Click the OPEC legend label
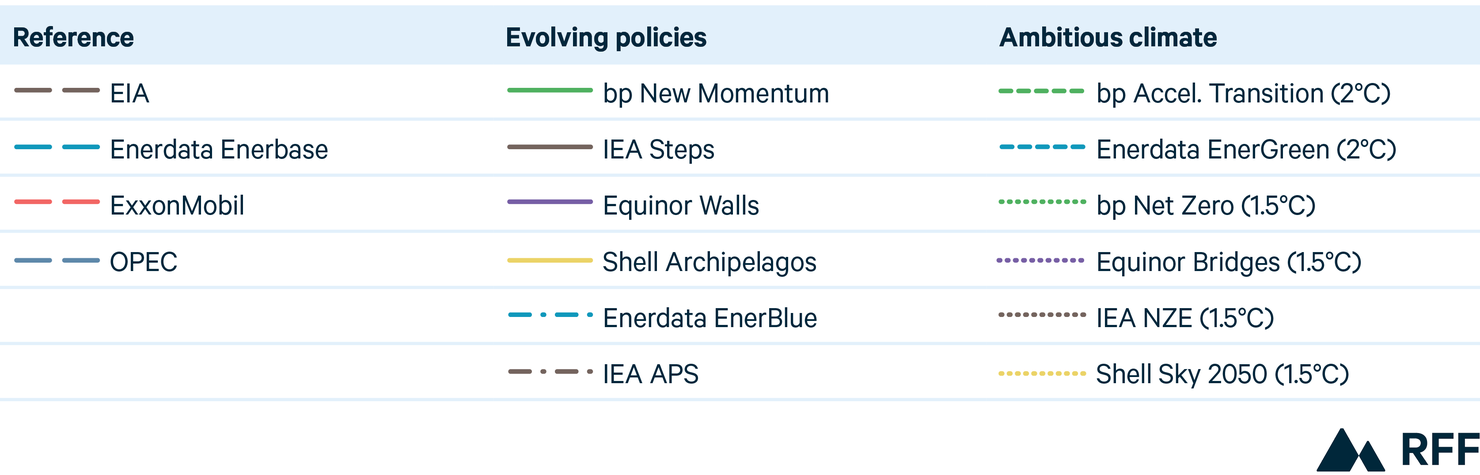The height and width of the screenshot is (475, 1480). 143,262
